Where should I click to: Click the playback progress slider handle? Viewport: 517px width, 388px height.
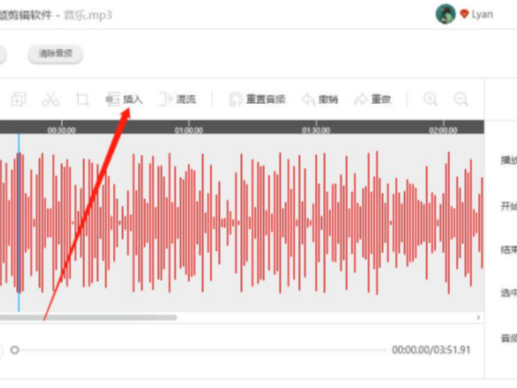15,350
